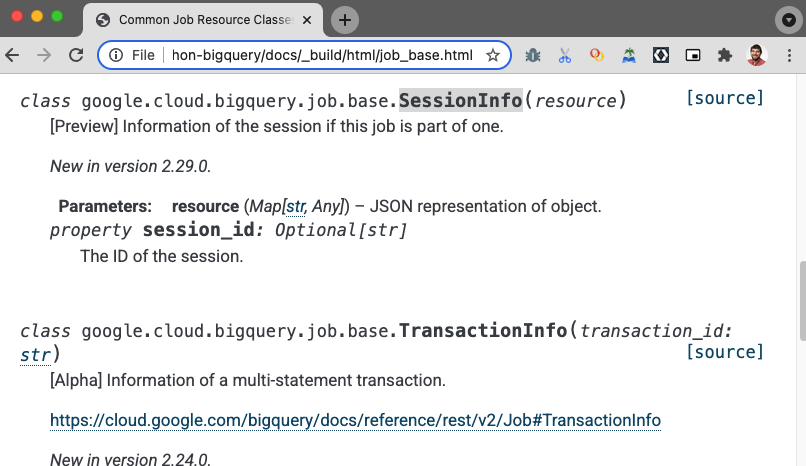Go back to the previous page
Viewport: 806px width, 466px height.
click(12, 55)
